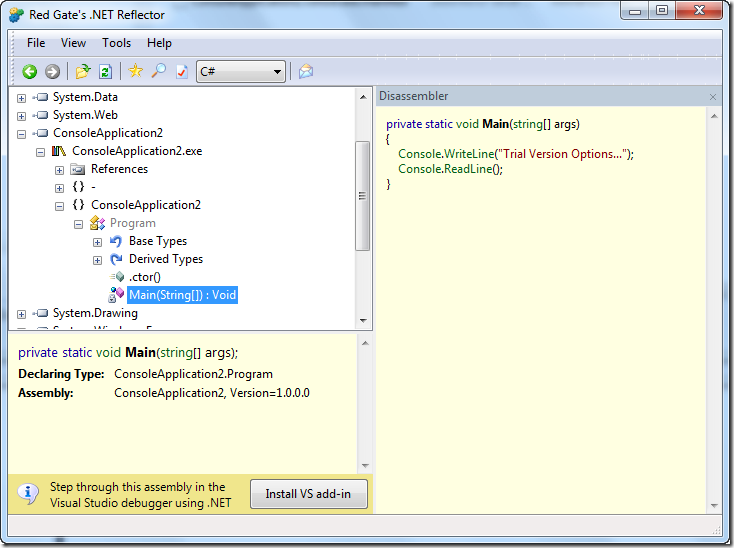Open the C# language dropdown
Screen dimensions: 734x548
(241, 72)
